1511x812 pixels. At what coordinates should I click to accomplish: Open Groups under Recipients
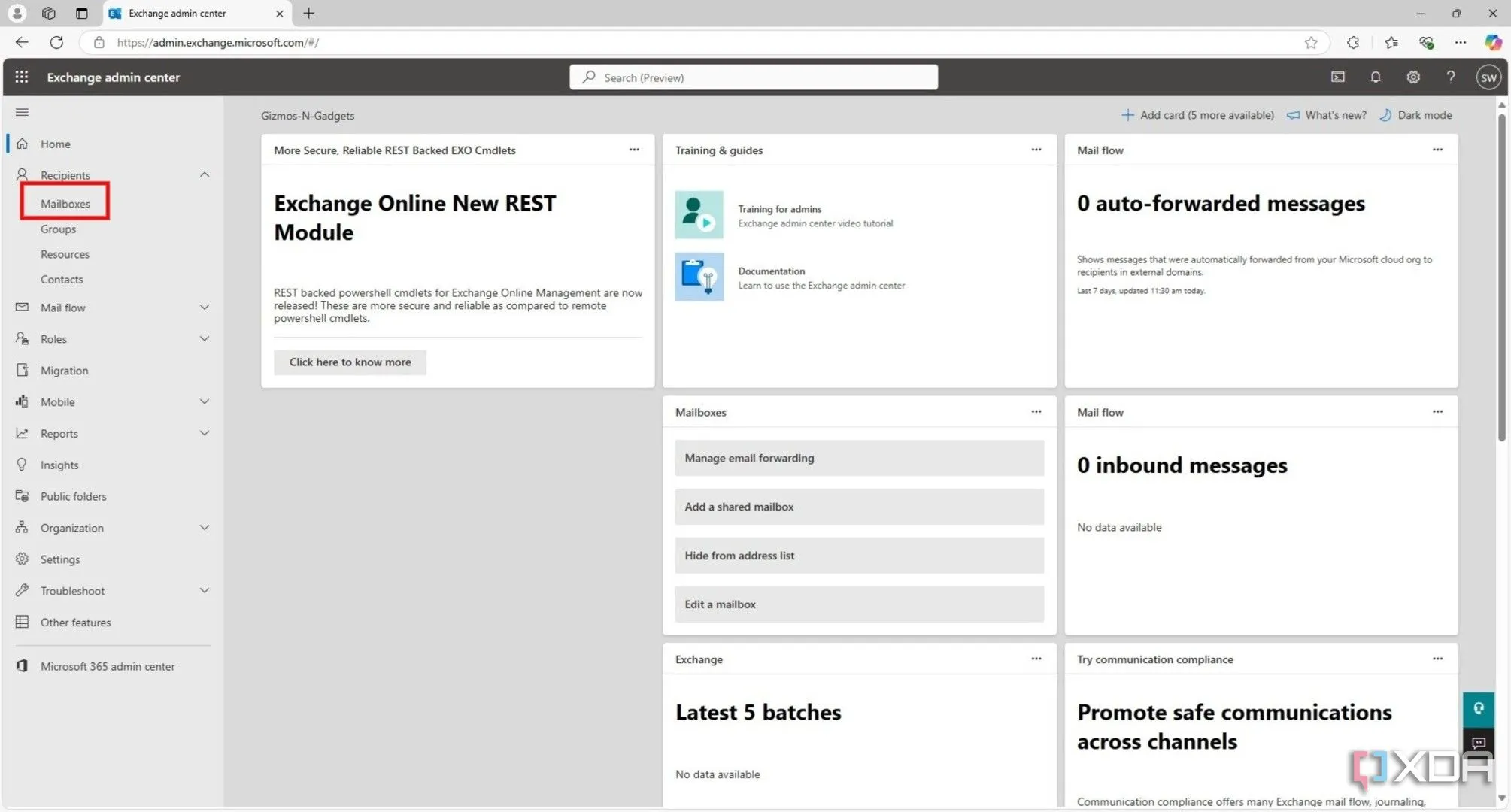[x=59, y=229]
